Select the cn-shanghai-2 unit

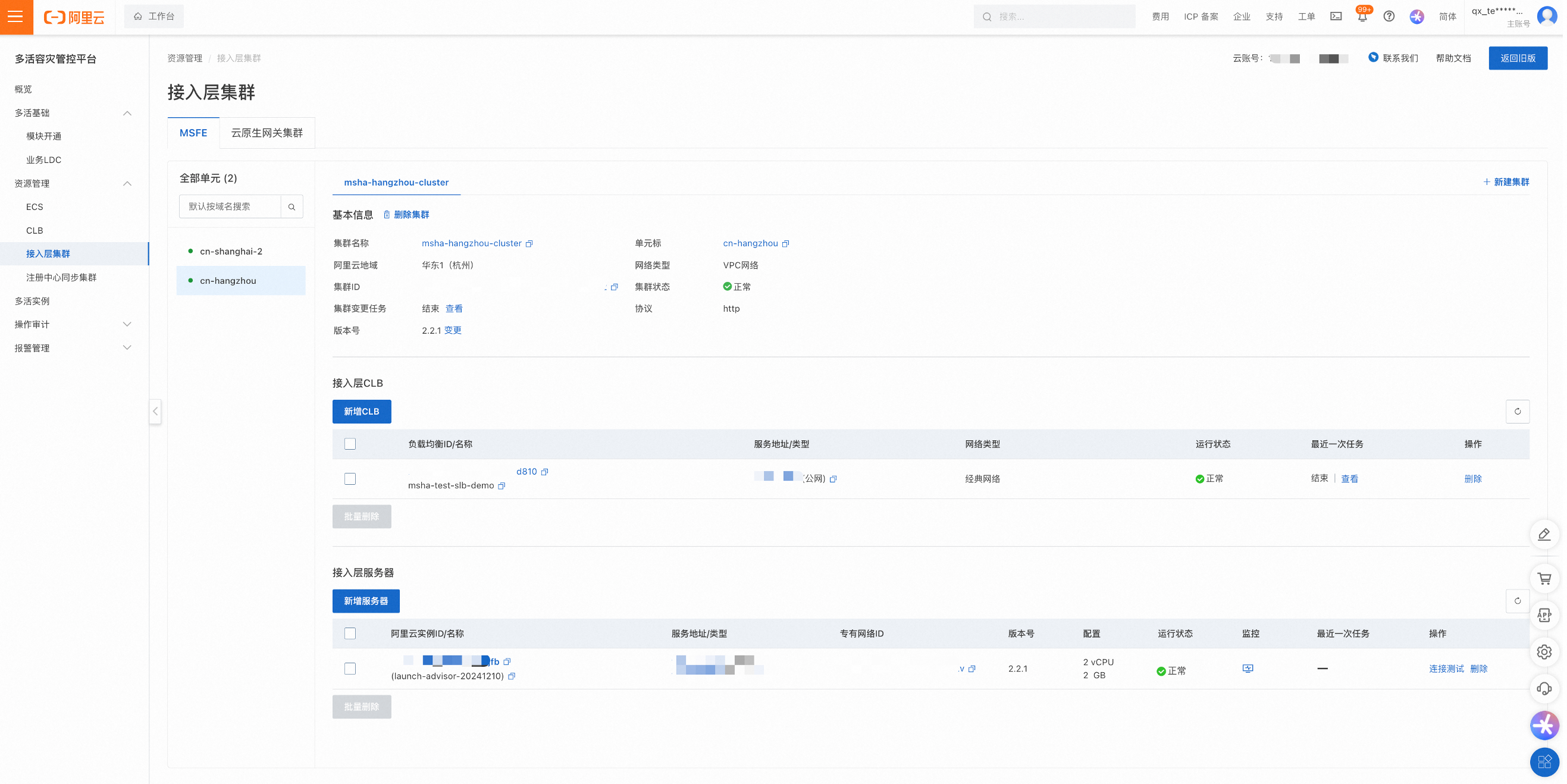coord(242,252)
